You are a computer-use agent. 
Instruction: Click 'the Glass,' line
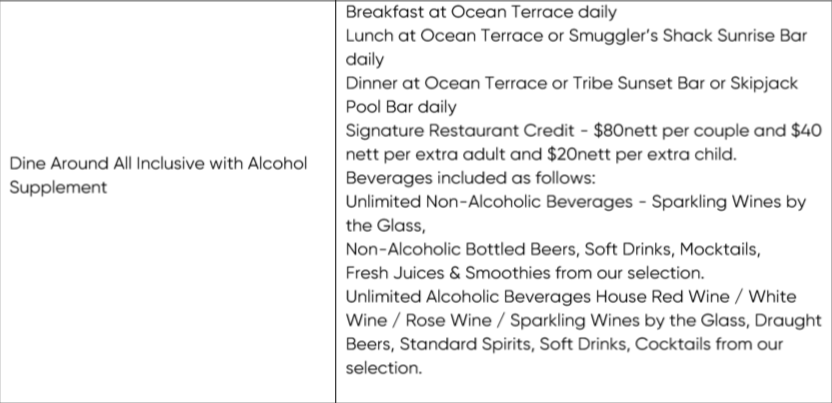[x=386, y=226]
